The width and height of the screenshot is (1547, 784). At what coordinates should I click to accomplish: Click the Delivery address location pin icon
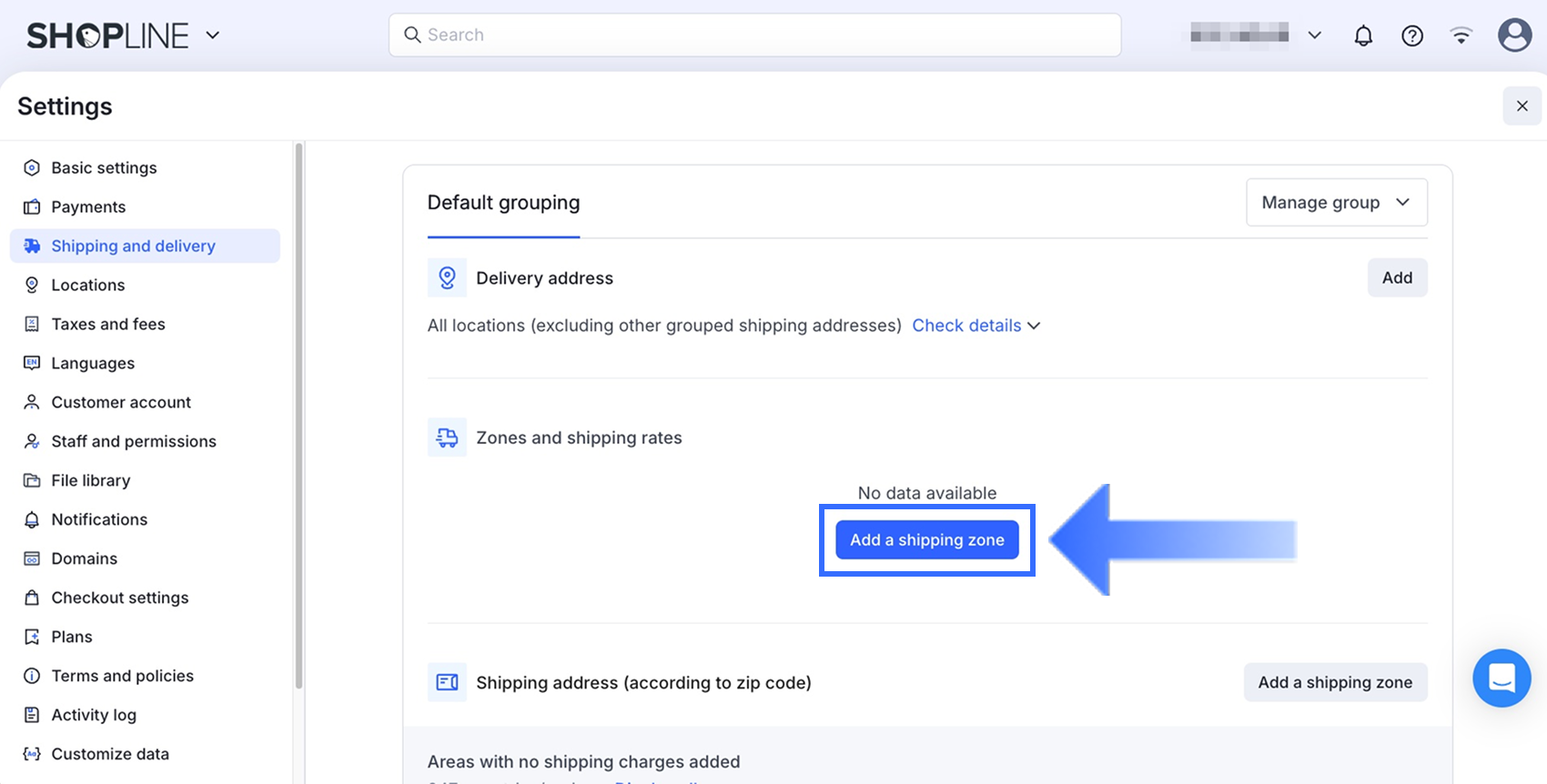tap(447, 277)
